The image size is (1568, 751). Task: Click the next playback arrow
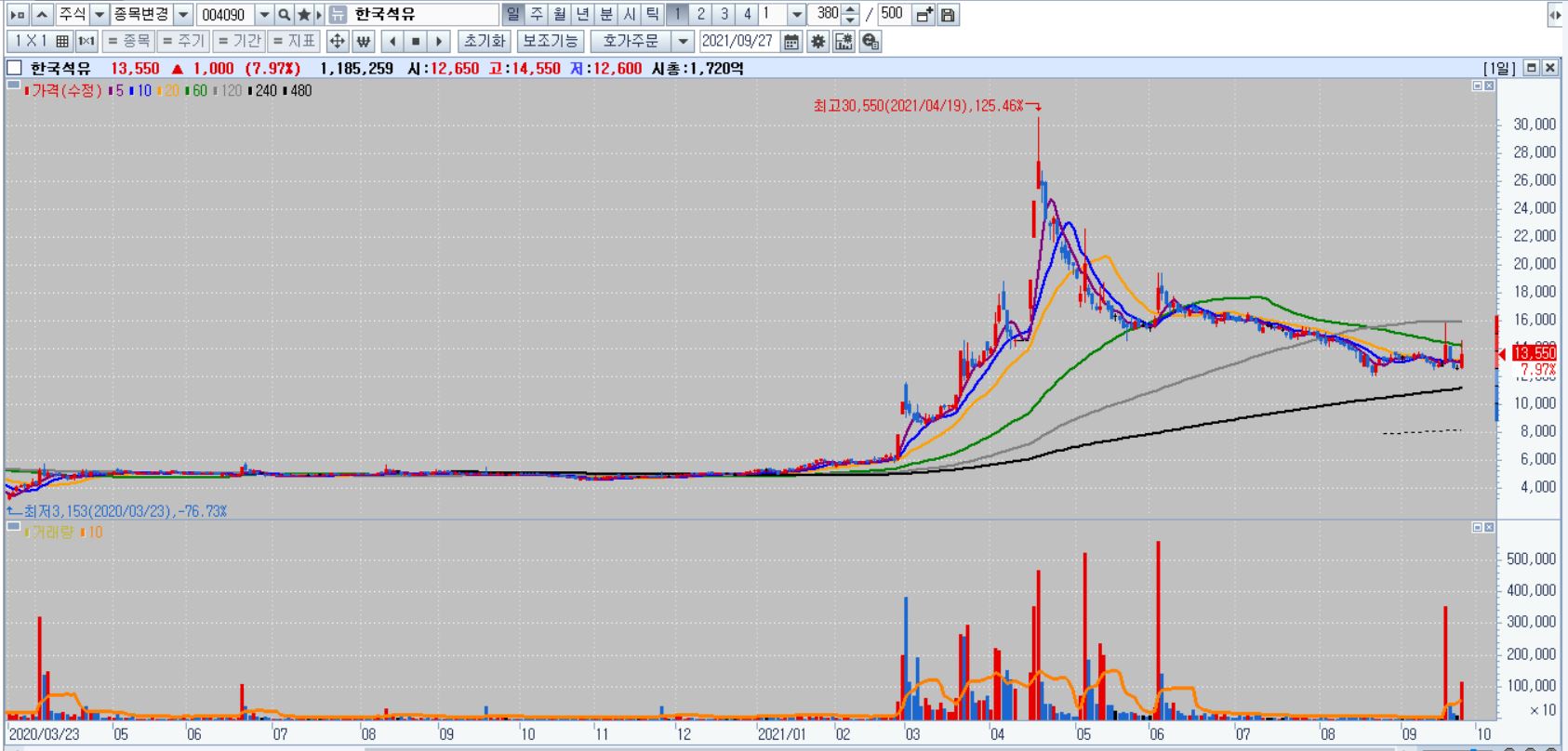[440, 41]
